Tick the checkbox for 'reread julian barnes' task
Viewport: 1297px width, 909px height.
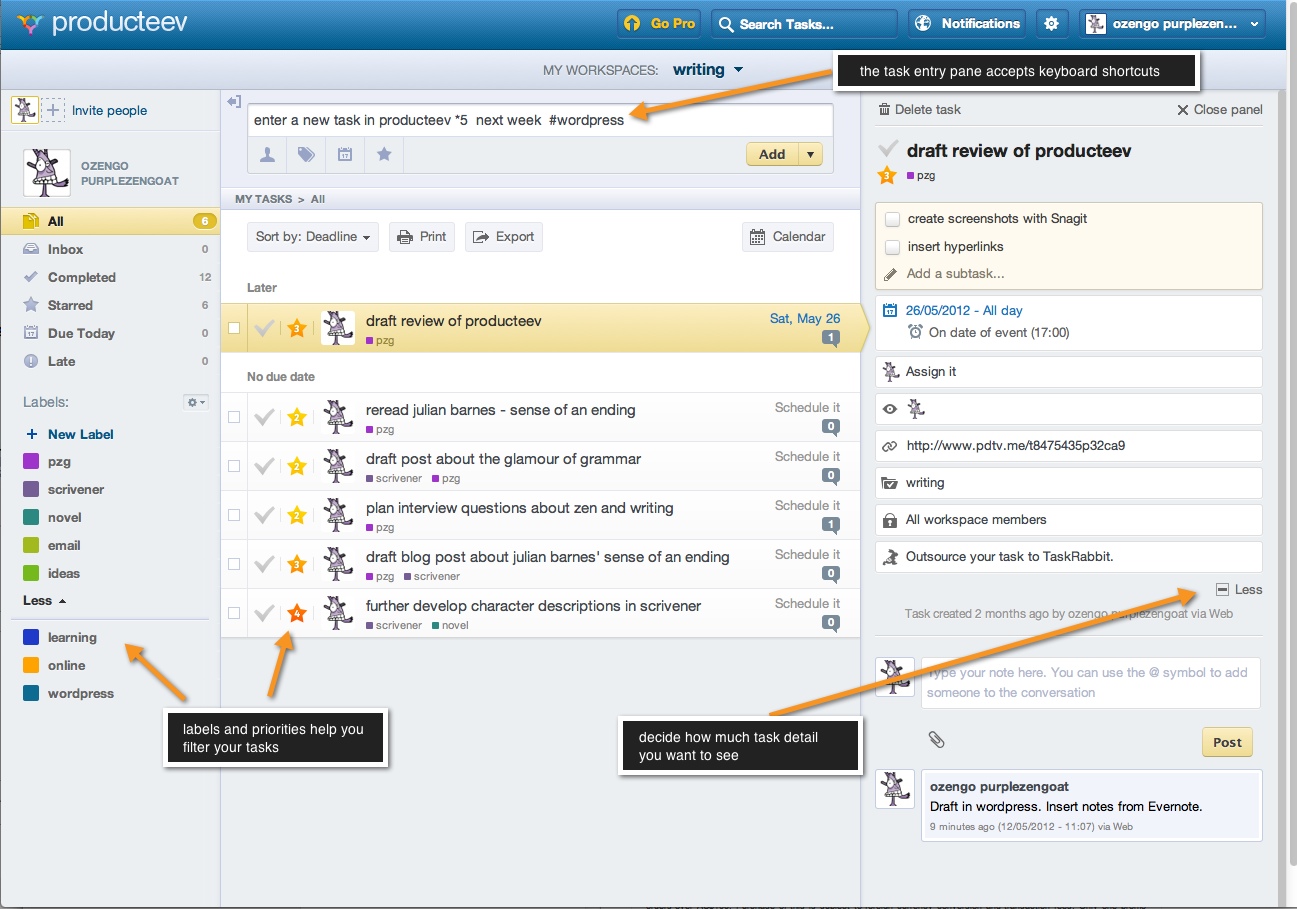point(234,417)
